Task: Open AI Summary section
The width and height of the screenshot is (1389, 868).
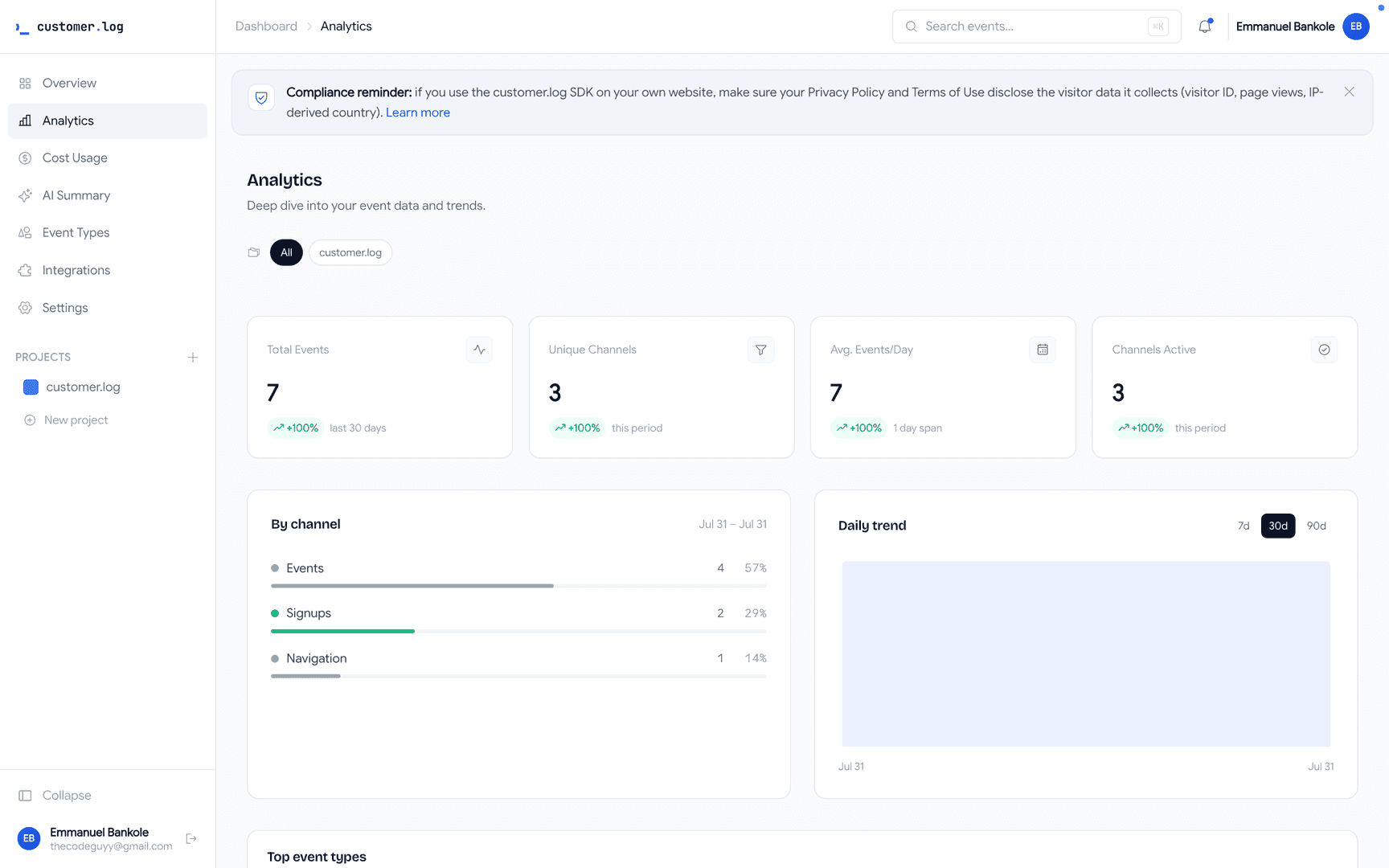Action: (108, 195)
